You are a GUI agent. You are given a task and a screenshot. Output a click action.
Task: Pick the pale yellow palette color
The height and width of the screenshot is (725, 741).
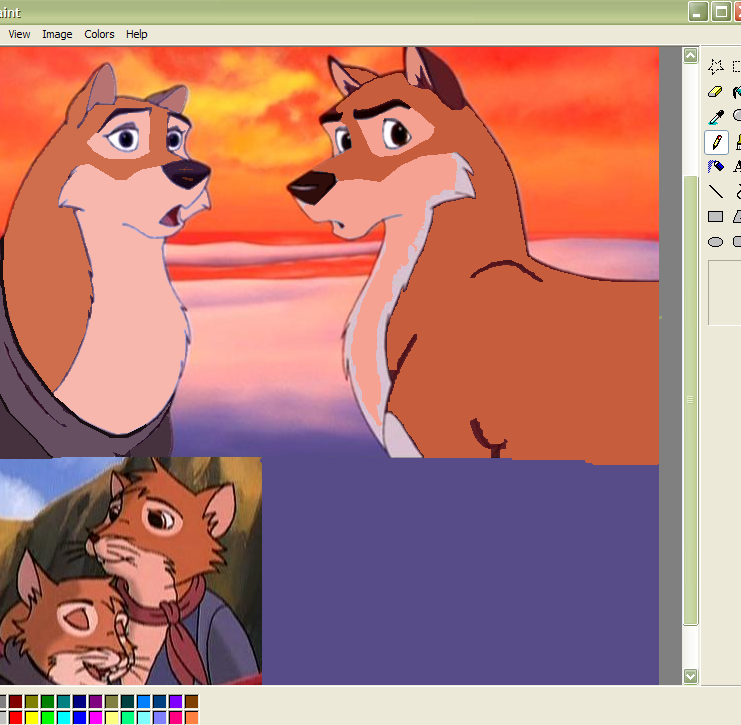112,717
